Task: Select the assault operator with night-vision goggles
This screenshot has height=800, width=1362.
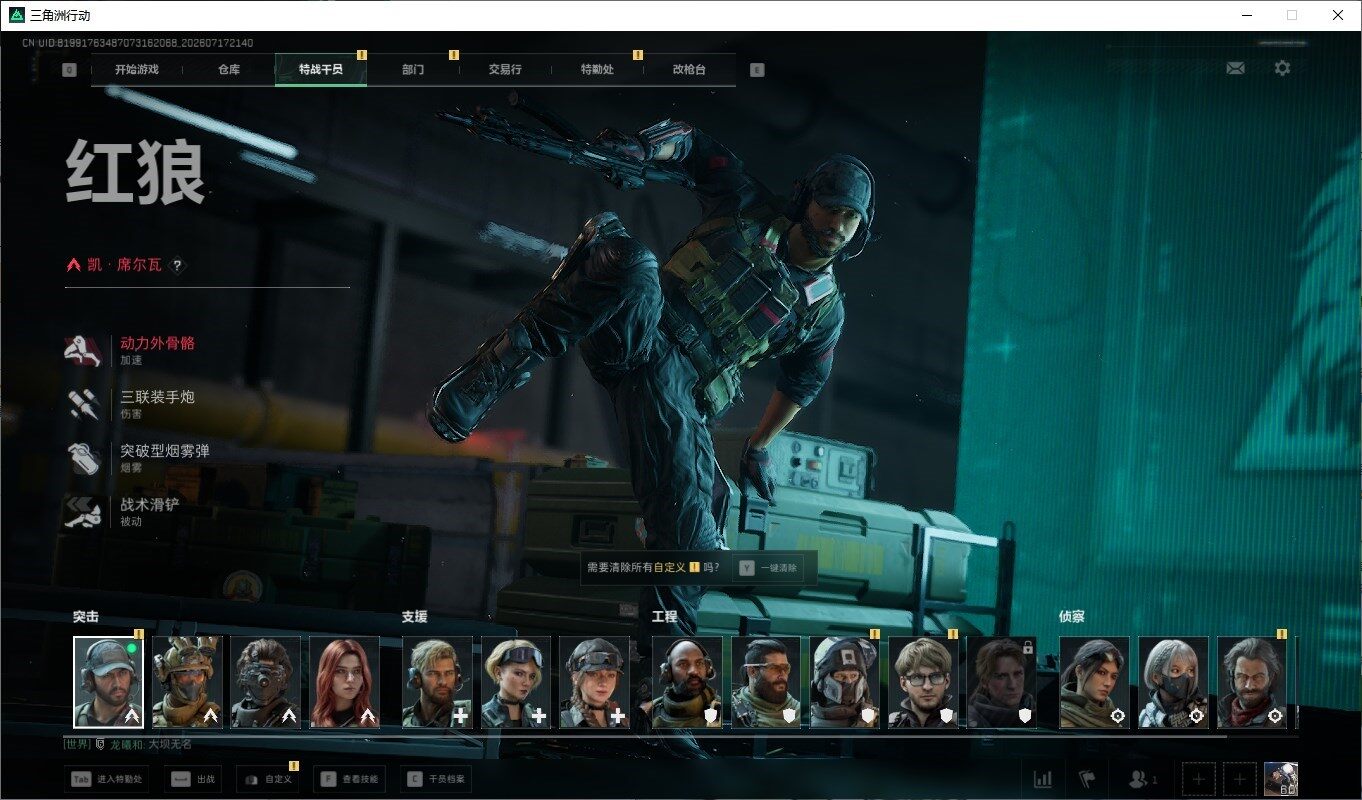Action: [266, 682]
